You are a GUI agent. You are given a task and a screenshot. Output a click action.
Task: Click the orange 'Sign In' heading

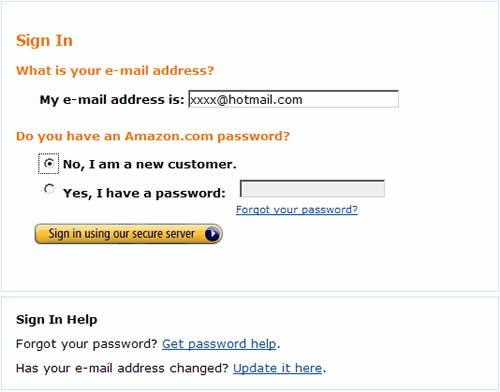coord(44,41)
